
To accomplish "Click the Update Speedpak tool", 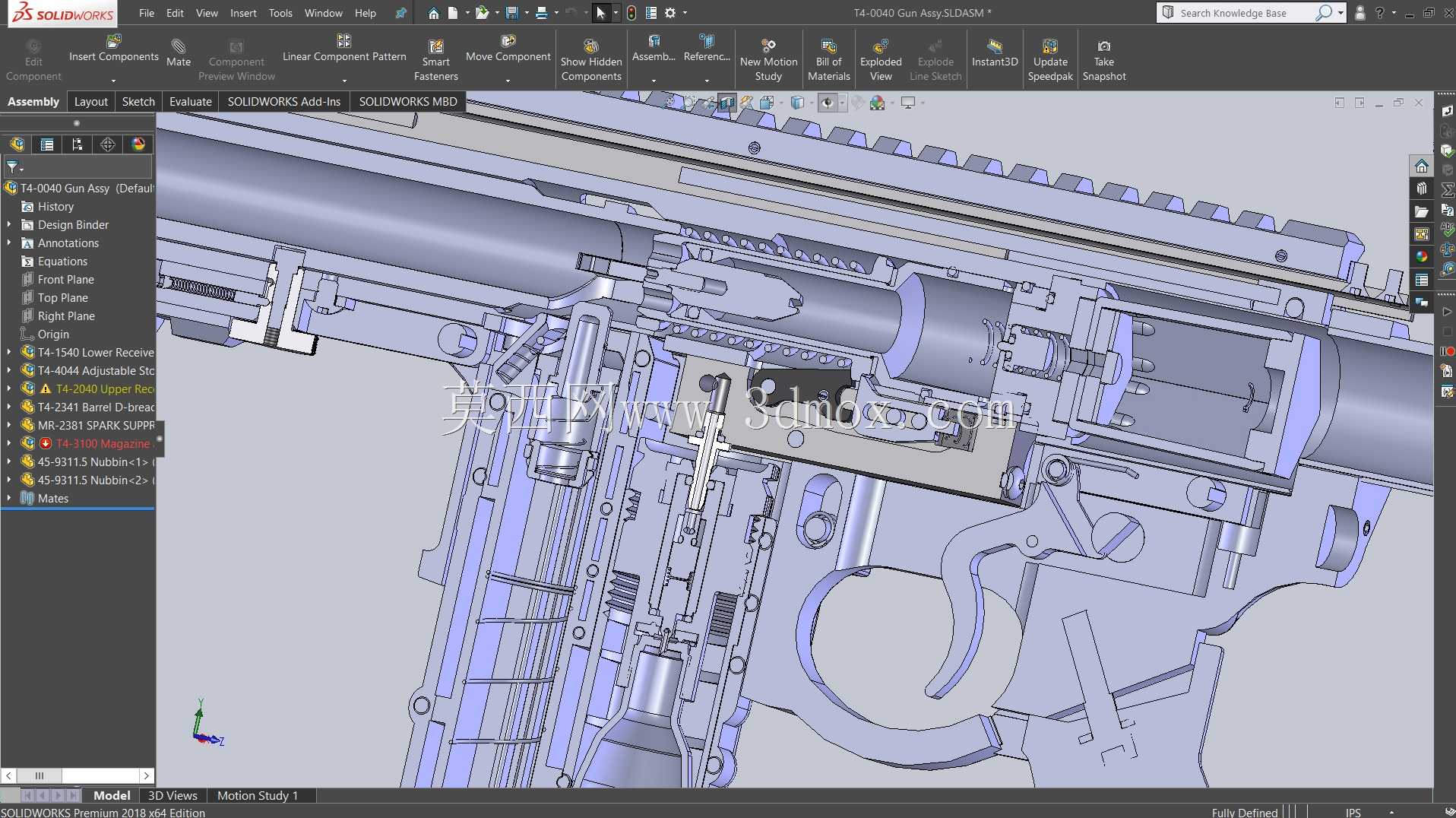I will [x=1050, y=60].
